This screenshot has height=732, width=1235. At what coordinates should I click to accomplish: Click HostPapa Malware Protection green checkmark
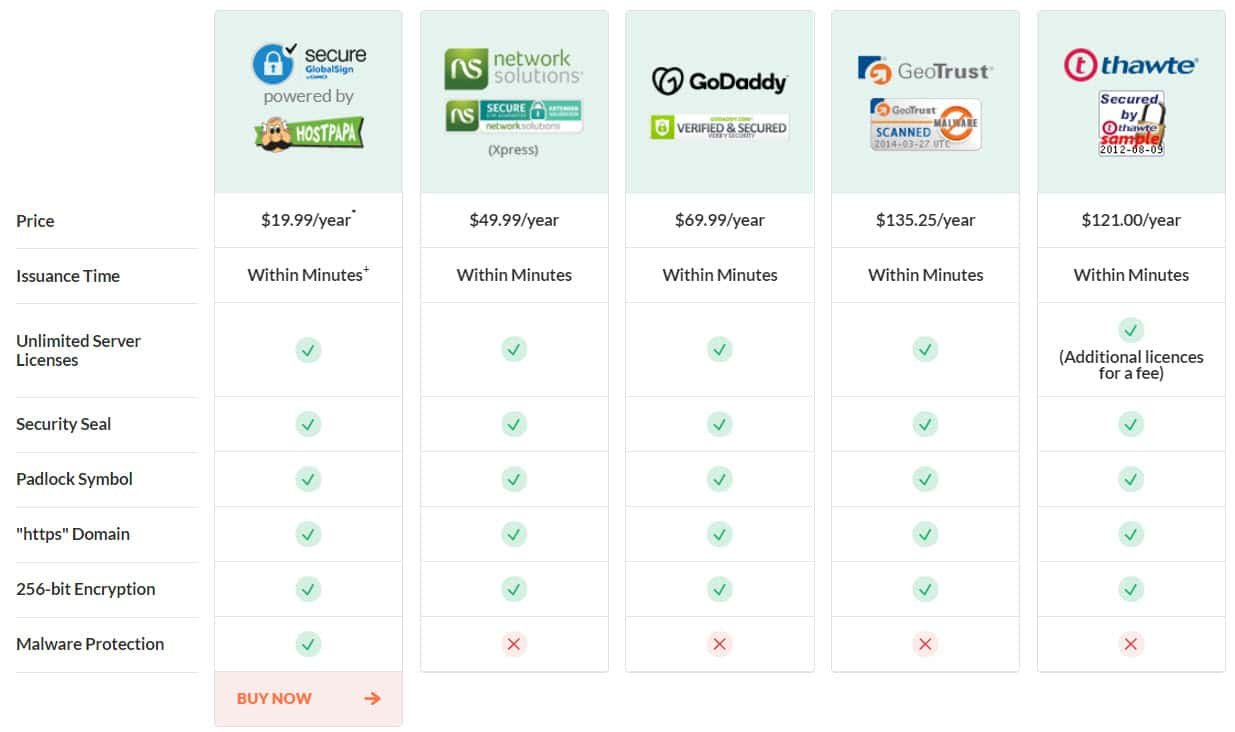click(308, 644)
